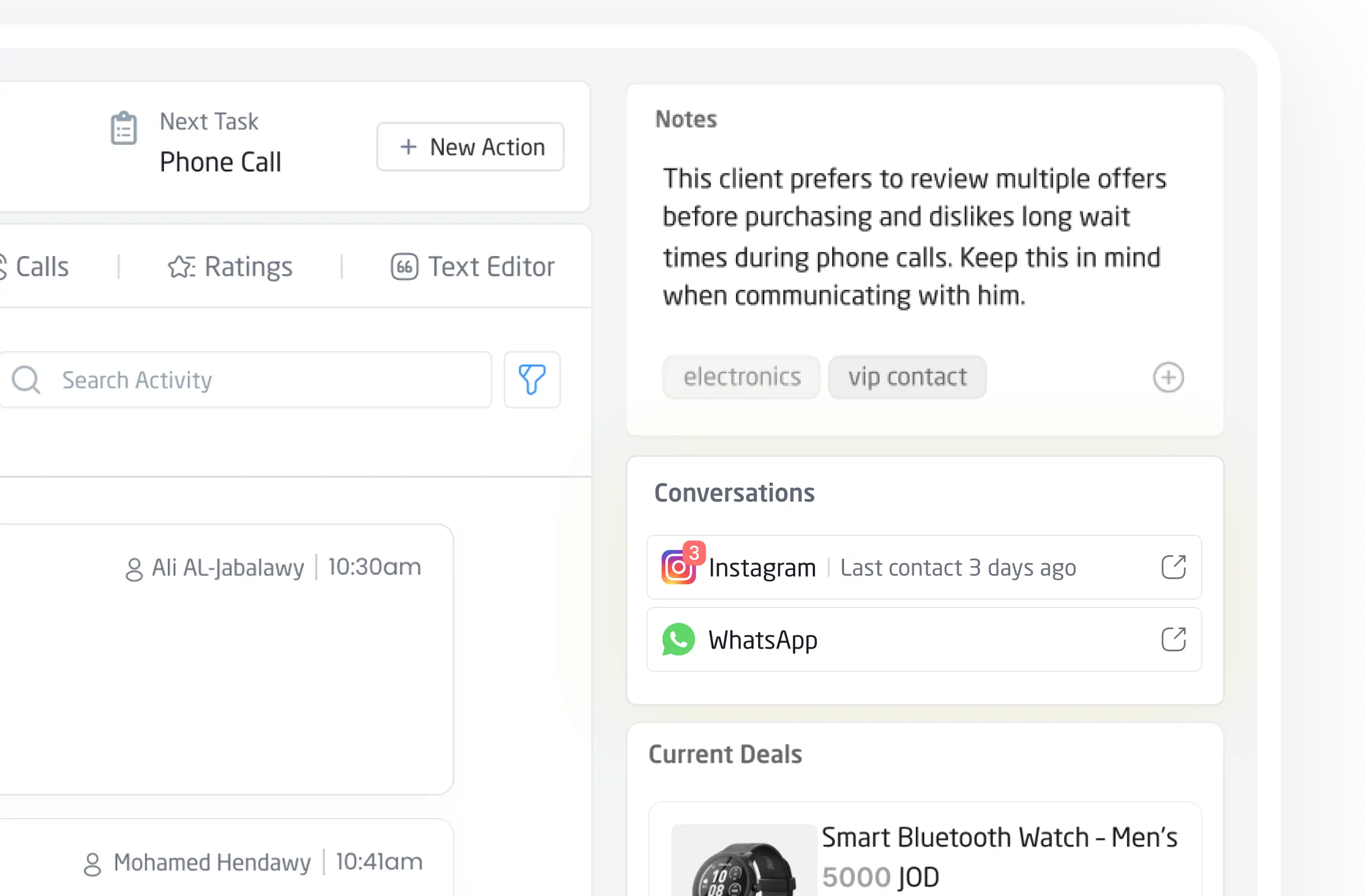
Task: Click the search magnifier icon
Action: [x=26, y=380]
